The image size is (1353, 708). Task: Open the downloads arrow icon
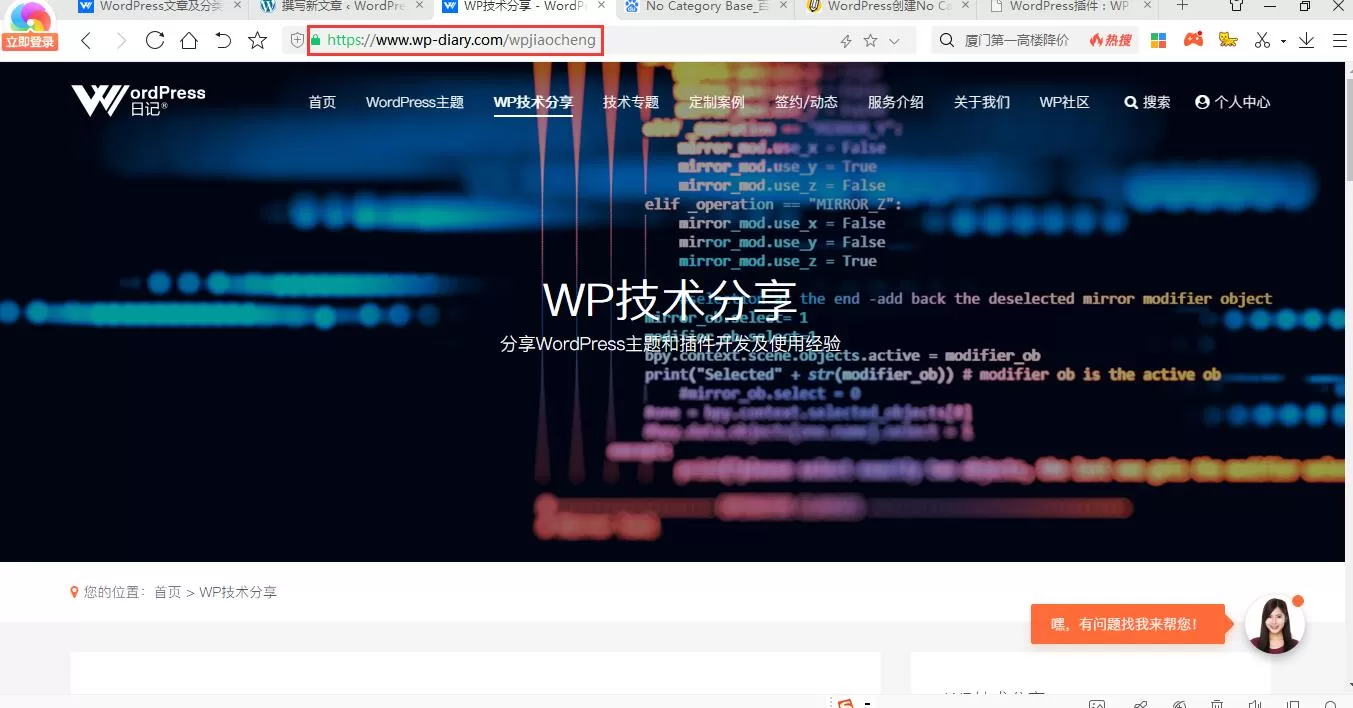[1306, 41]
